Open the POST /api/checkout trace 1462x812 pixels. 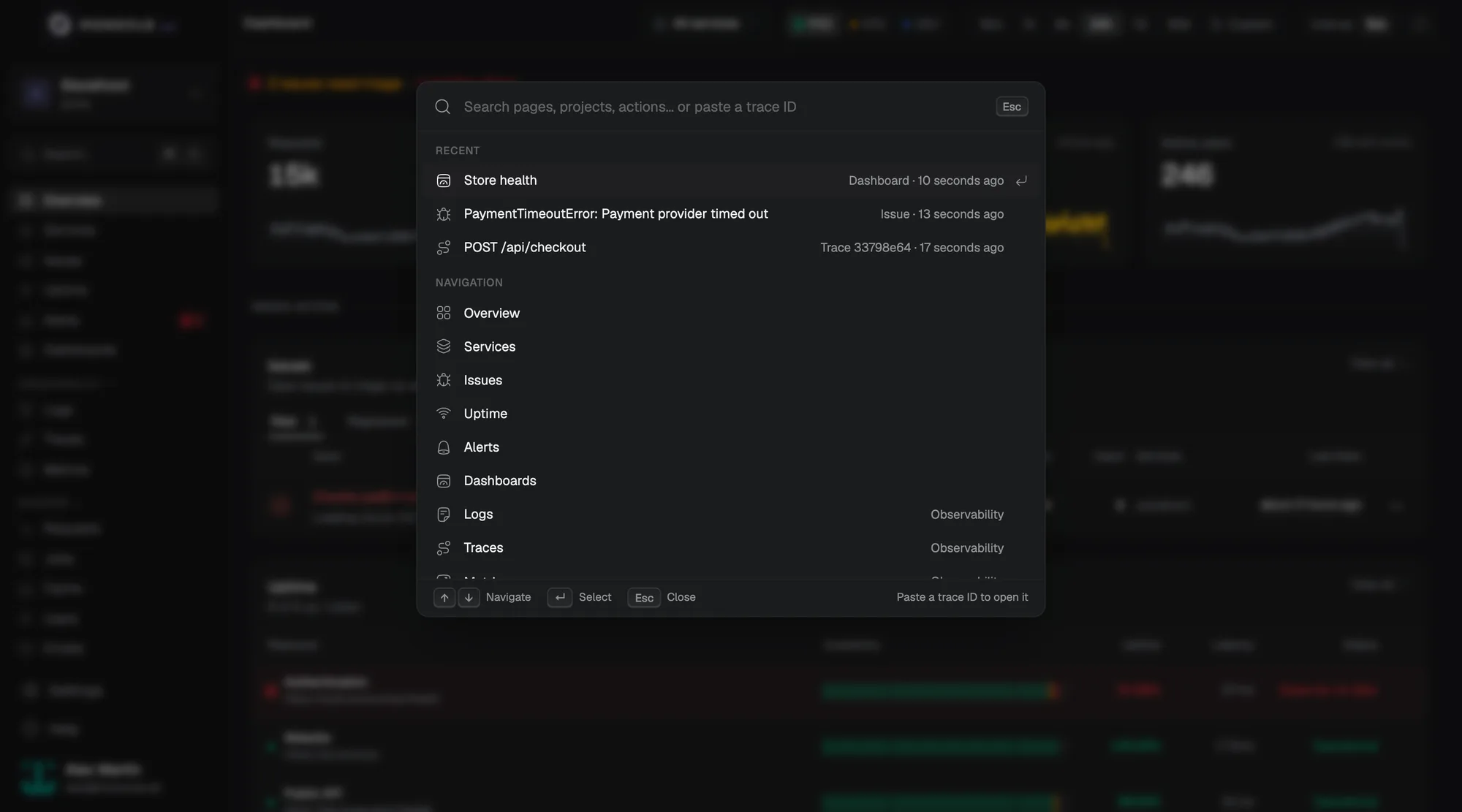tap(731, 248)
